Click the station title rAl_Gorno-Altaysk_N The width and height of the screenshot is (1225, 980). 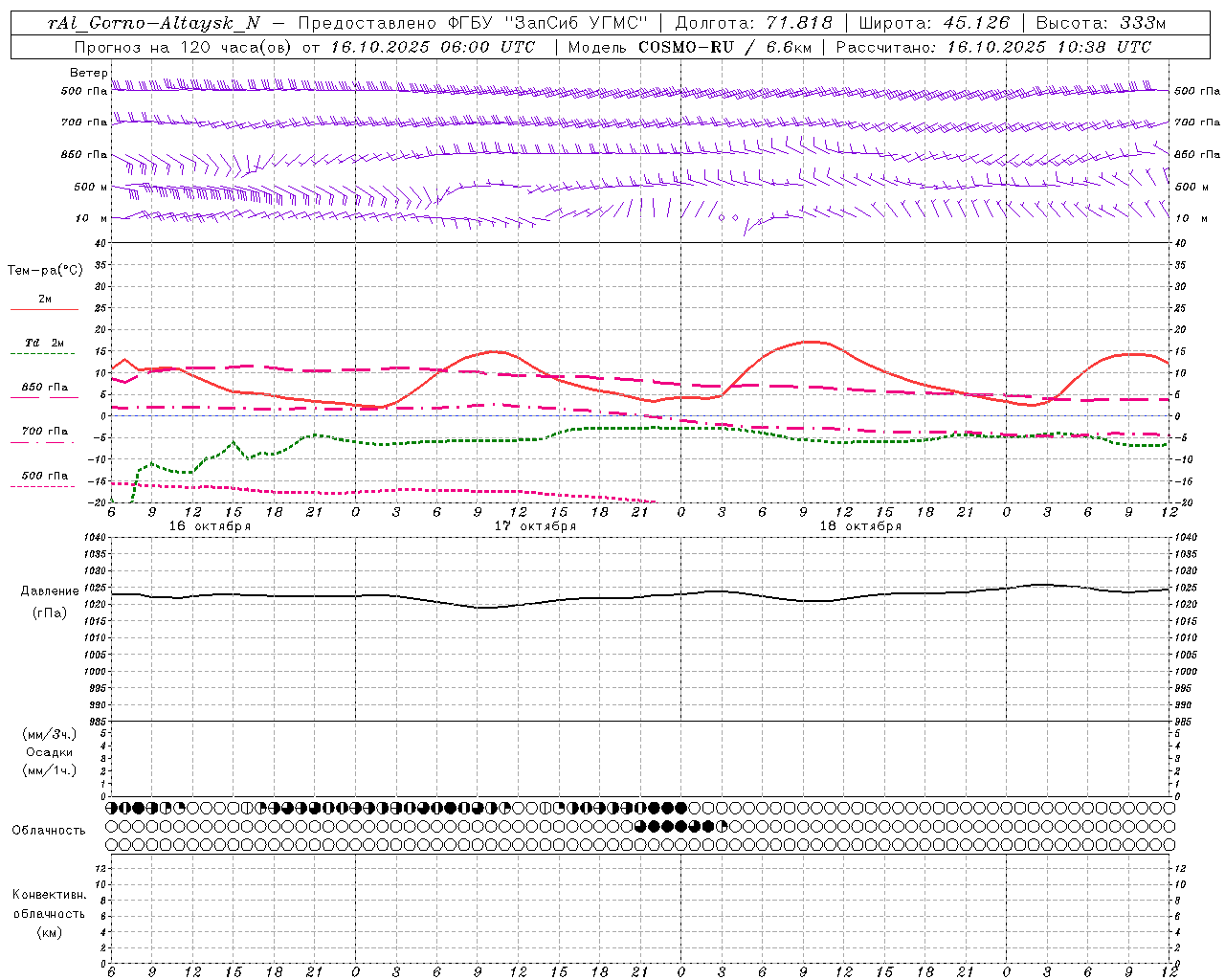[154, 23]
